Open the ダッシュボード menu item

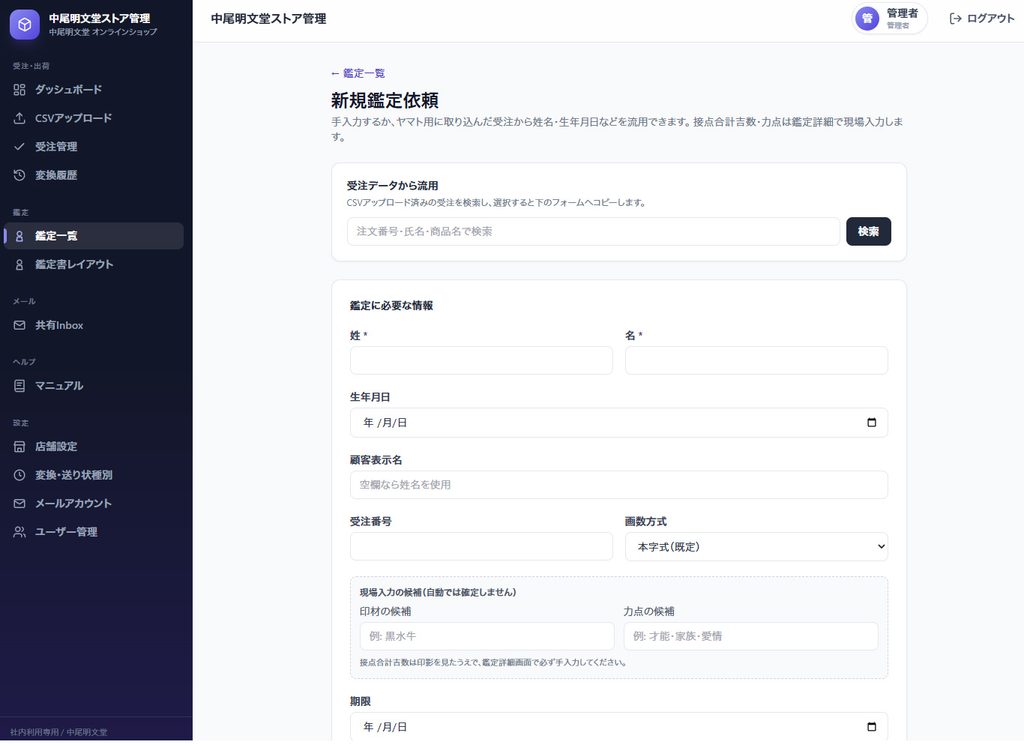94,89
